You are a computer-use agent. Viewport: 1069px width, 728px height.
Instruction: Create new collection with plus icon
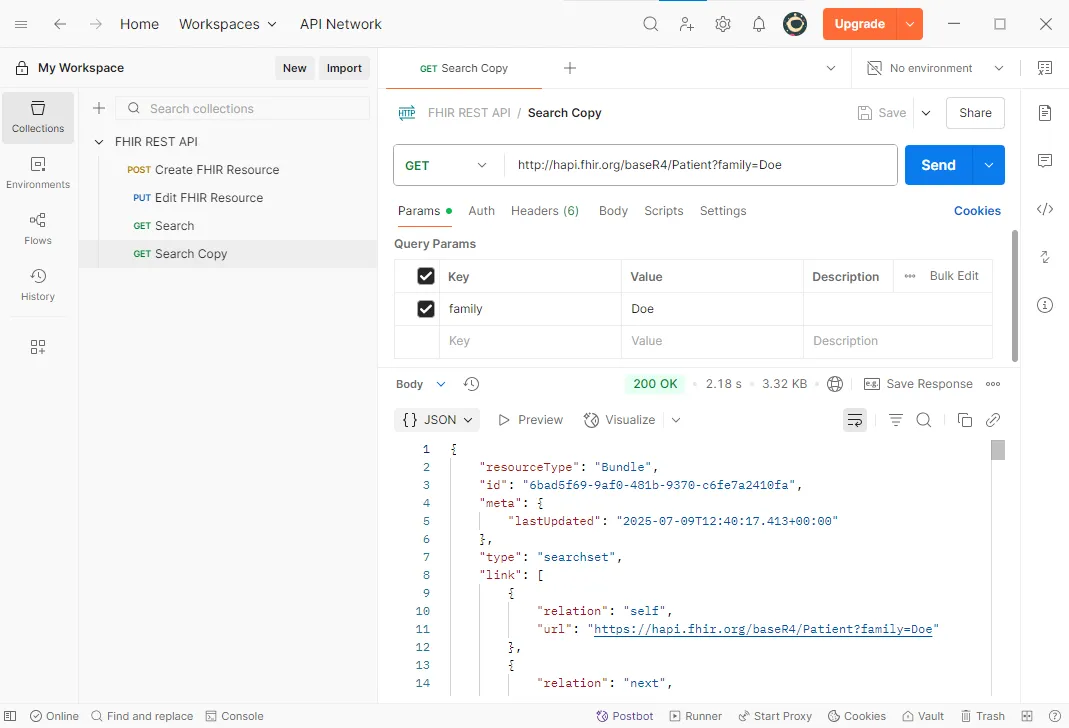(99, 108)
